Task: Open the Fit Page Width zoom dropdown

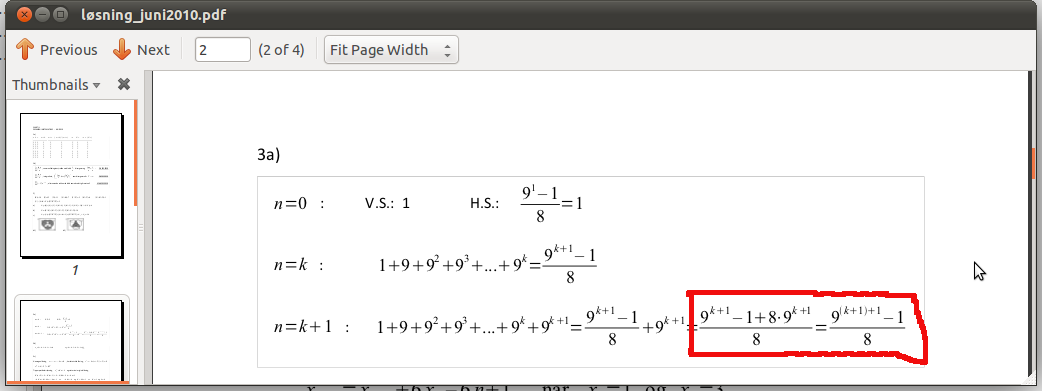Action: point(391,50)
